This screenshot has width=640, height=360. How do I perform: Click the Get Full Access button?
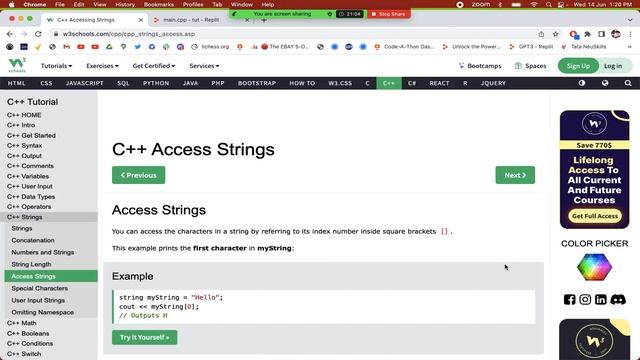coord(594,216)
